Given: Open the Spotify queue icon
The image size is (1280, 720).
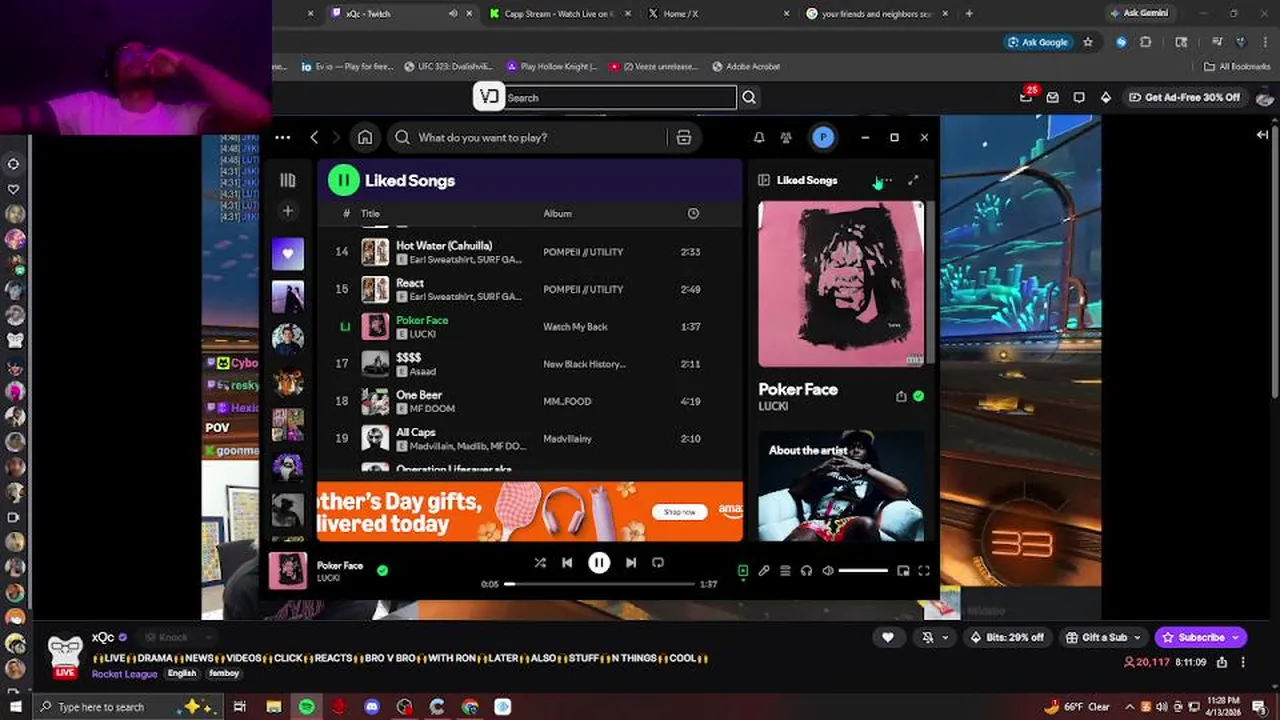Looking at the screenshot, I should tap(785, 571).
